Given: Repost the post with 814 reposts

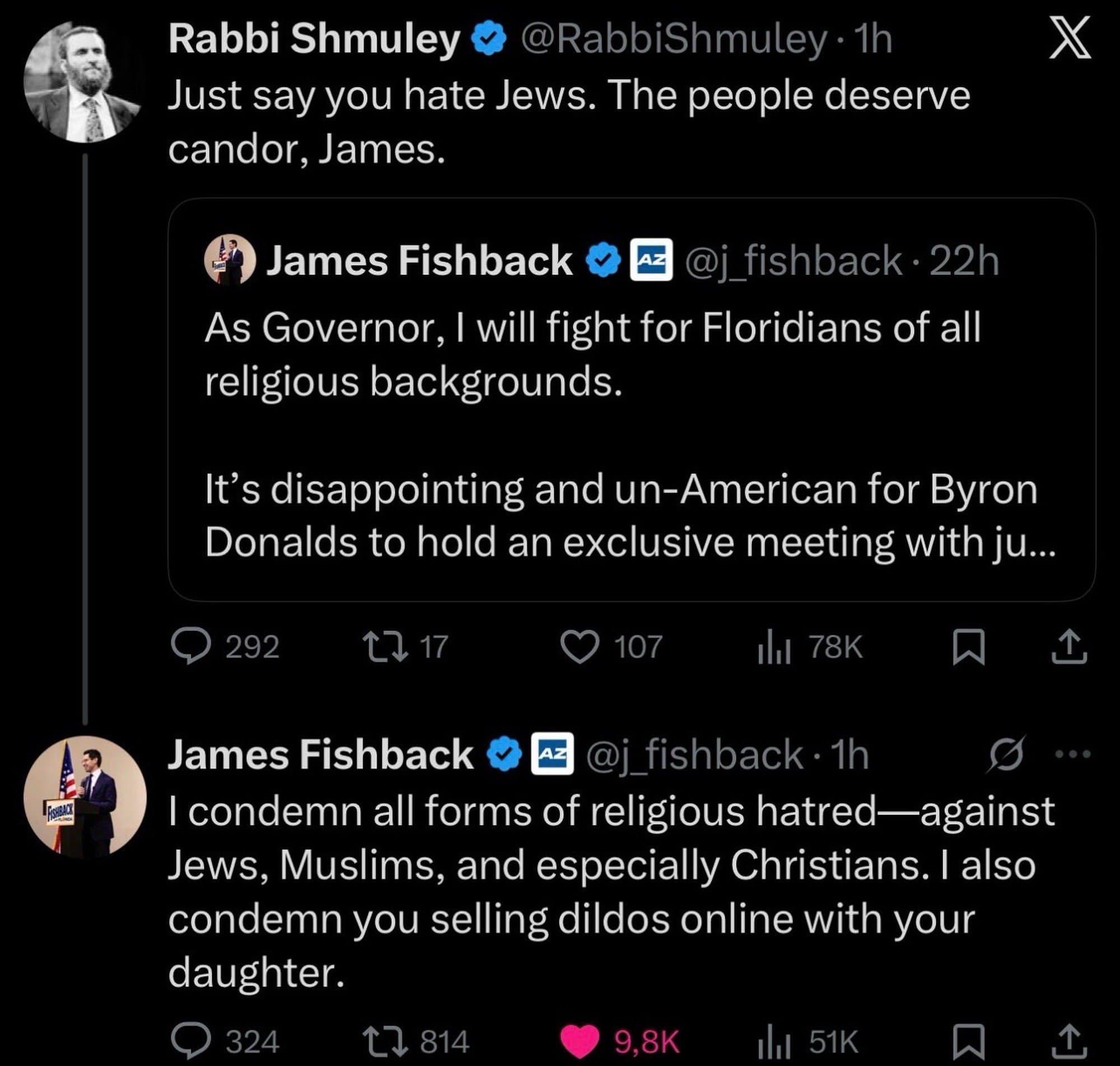Looking at the screenshot, I should click(386, 1040).
